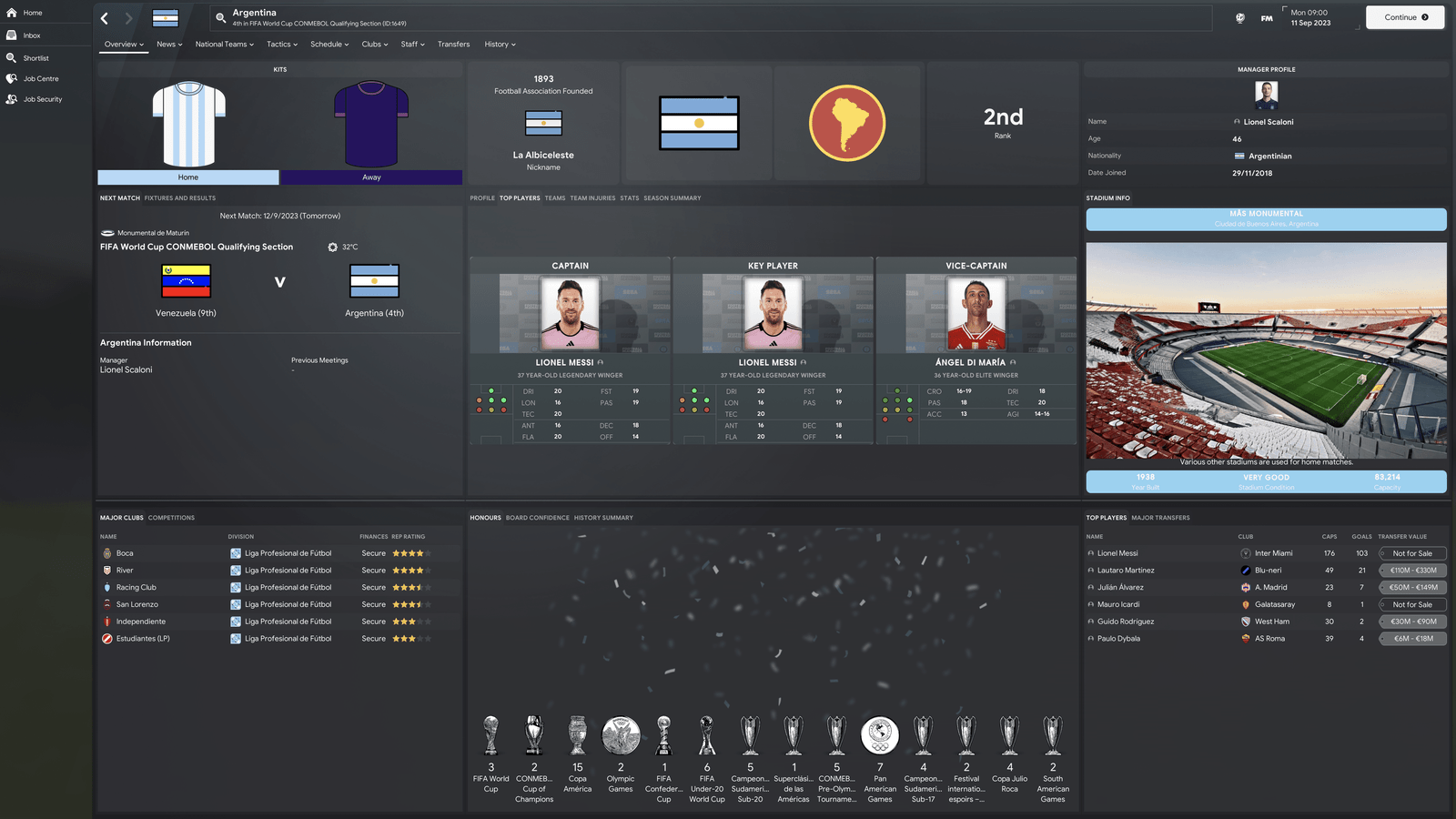The height and width of the screenshot is (819, 1456).
Task: Click the Home sidebar icon
Action: pyautogui.click(x=12, y=13)
